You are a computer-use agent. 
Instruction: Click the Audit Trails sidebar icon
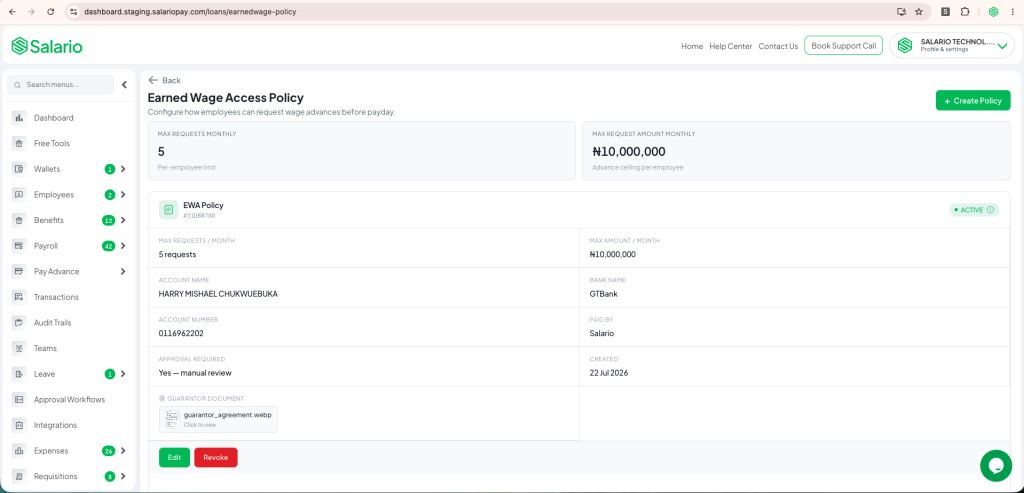19,323
